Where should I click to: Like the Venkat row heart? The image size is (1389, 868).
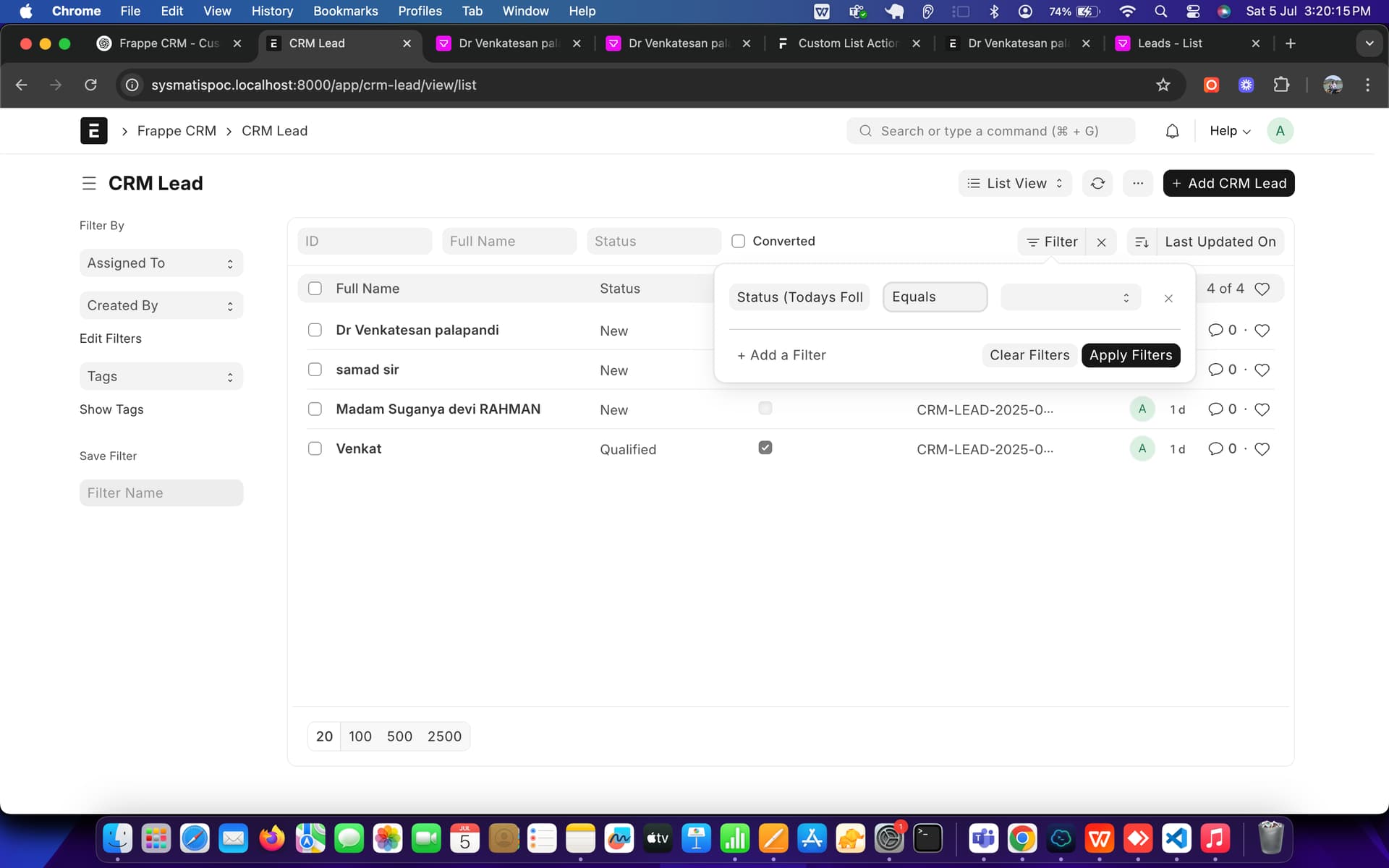[x=1262, y=449]
